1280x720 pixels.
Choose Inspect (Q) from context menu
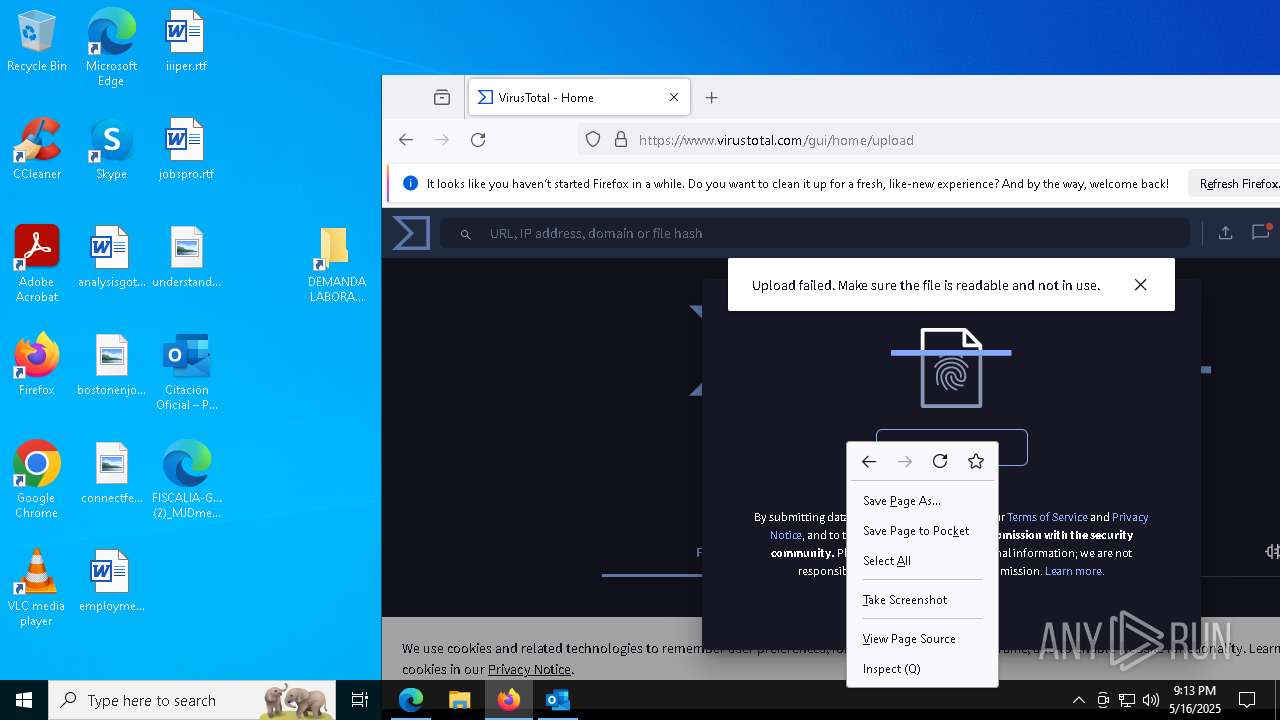[922, 669]
